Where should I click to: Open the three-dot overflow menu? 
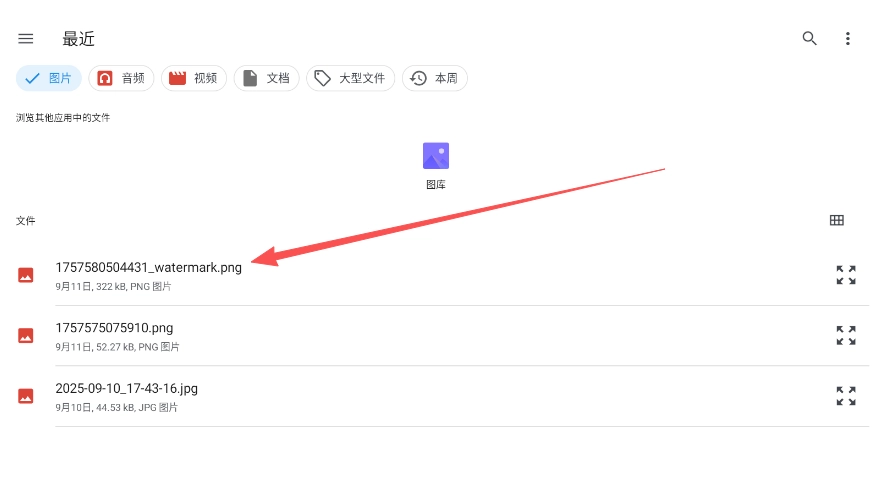point(848,39)
